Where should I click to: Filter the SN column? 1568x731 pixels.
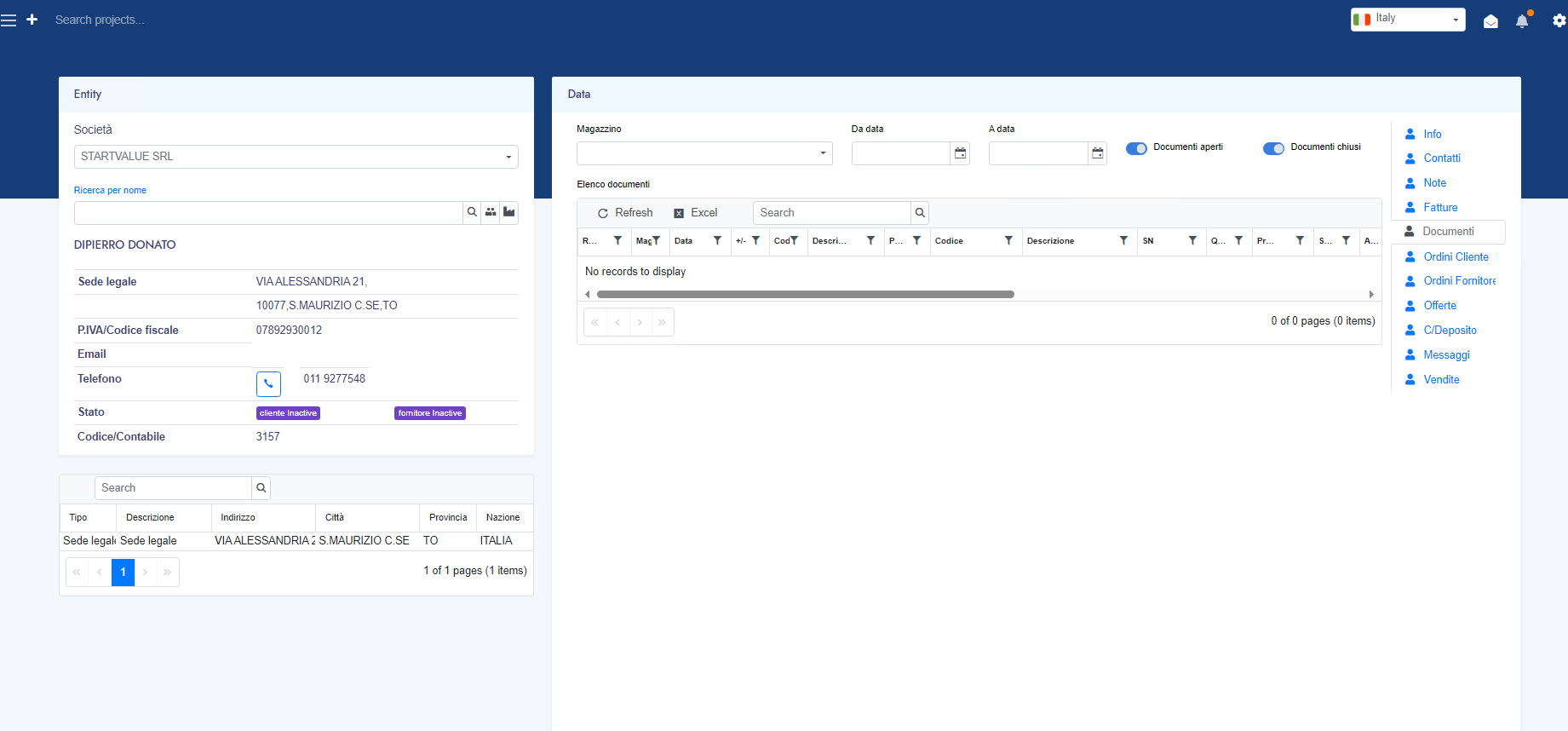pyautogui.click(x=1192, y=241)
